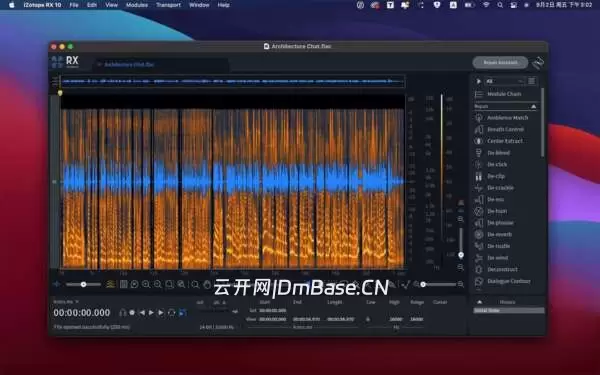This screenshot has height=375, width=600.
Task: Click the High frequency field
Action: [x=395, y=319]
